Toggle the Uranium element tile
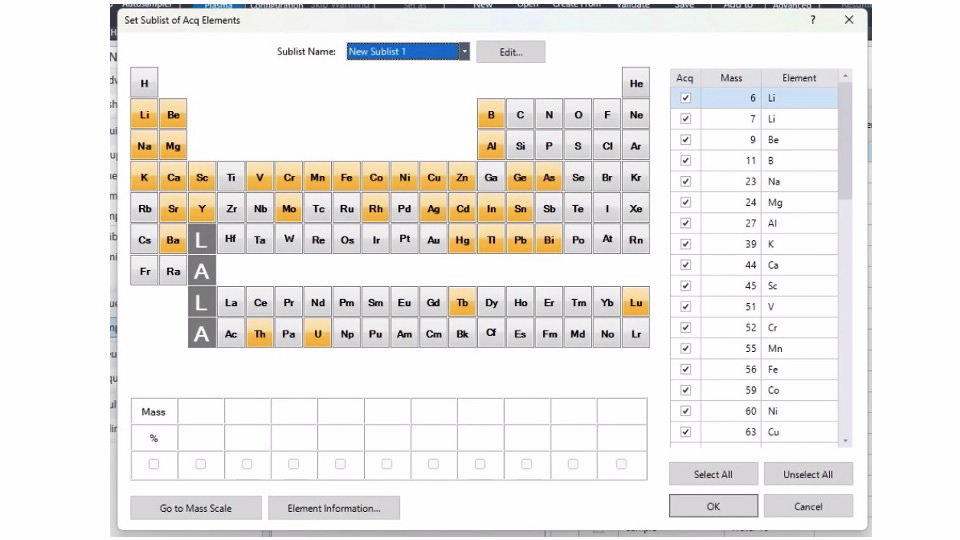The width and height of the screenshot is (960, 540). click(x=318, y=334)
